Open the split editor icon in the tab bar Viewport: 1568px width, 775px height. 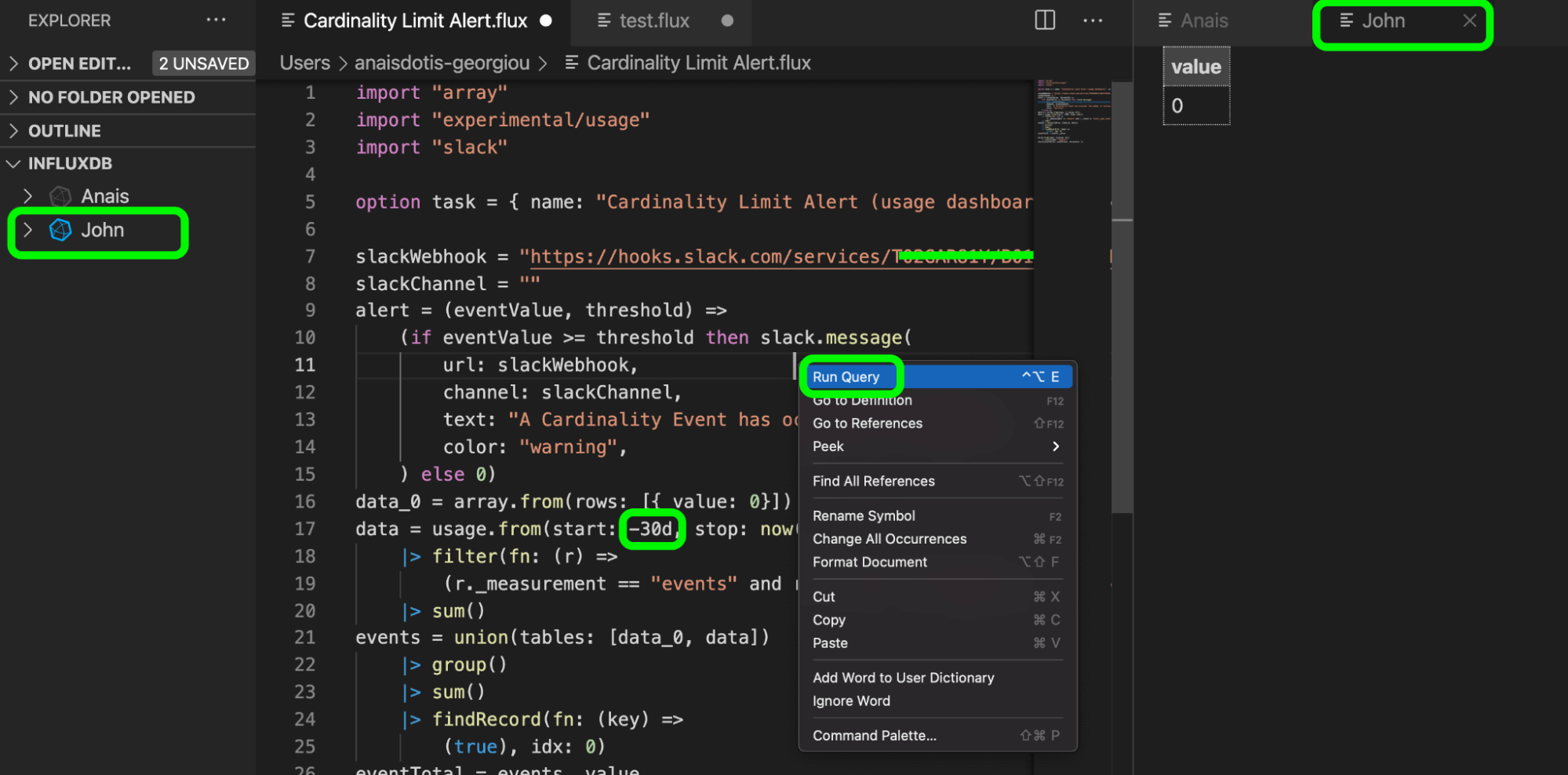tap(1043, 20)
